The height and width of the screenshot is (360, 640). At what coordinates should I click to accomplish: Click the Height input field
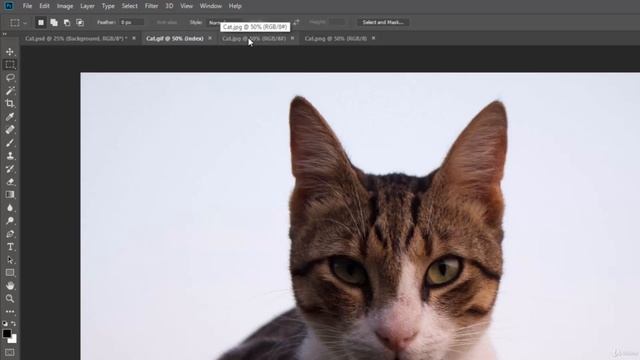[x=337, y=22]
